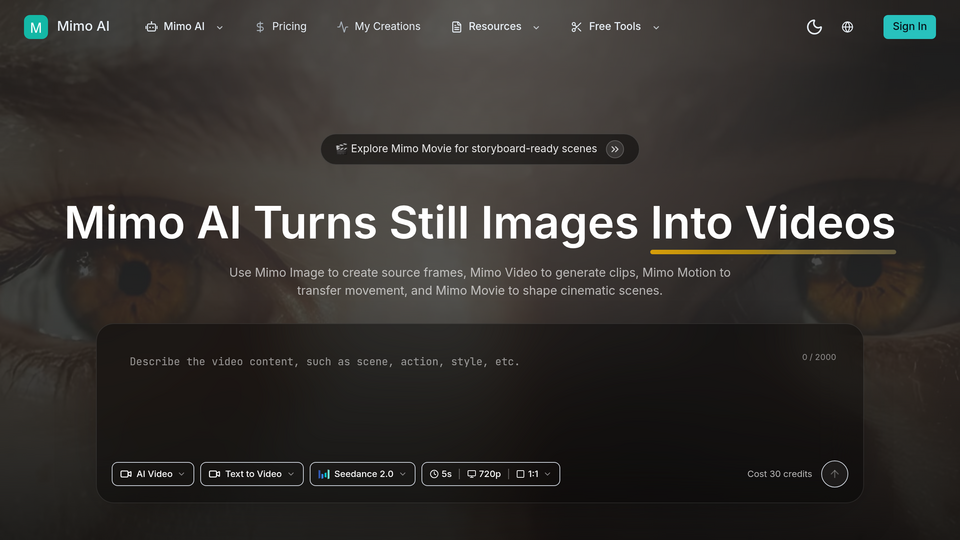Expand the Free Tools chevron arrow

pyautogui.click(x=656, y=28)
